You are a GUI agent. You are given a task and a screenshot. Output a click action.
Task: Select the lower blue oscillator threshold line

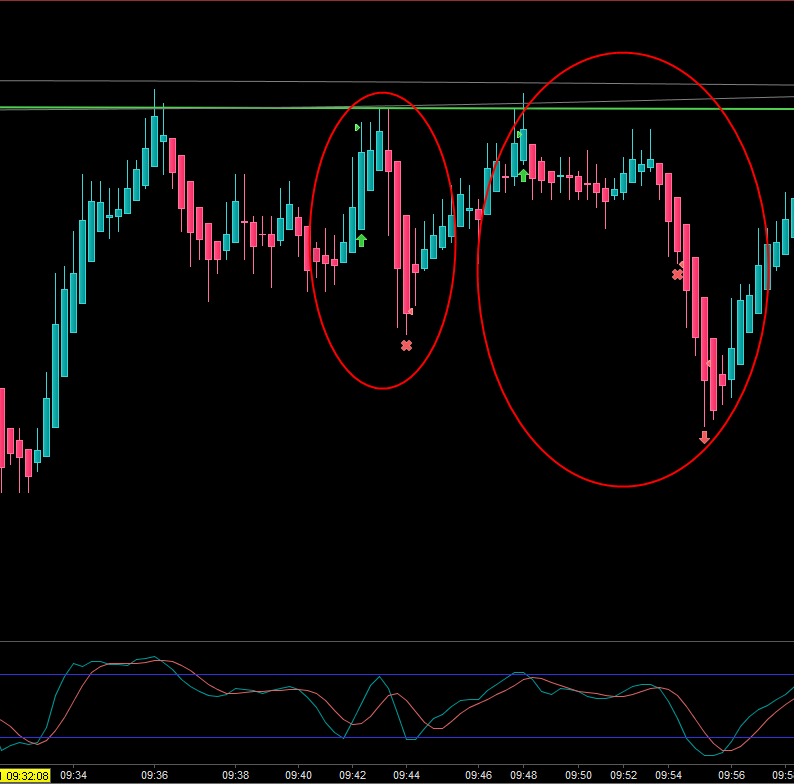pyautogui.click(x=397, y=737)
